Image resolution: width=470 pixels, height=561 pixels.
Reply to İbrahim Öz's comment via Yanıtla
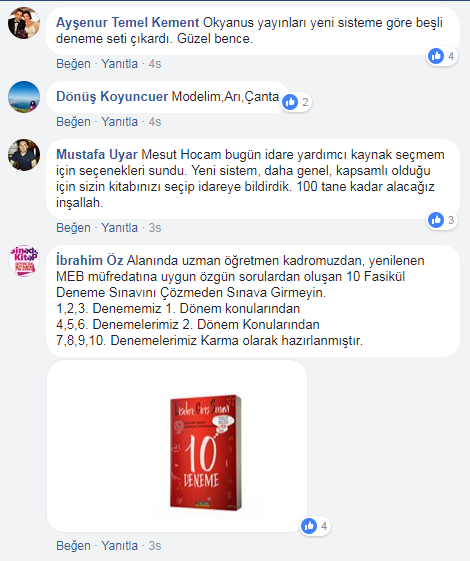coord(119,546)
